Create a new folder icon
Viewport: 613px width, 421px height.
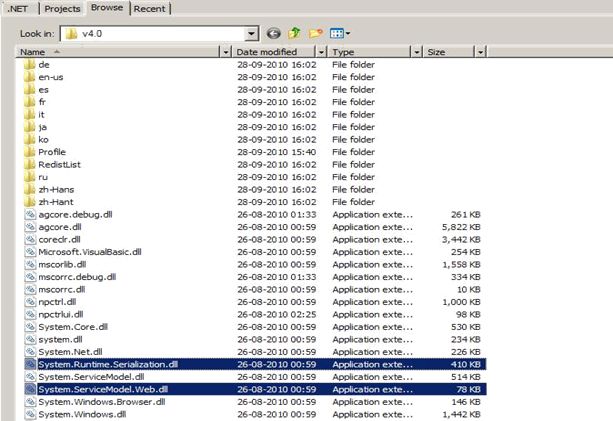[316, 34]
